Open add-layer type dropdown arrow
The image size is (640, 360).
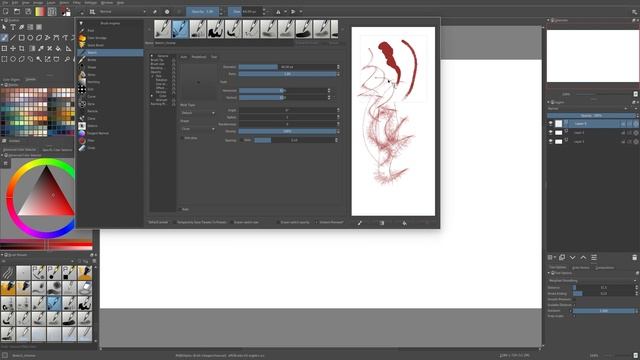pos(555,257)
